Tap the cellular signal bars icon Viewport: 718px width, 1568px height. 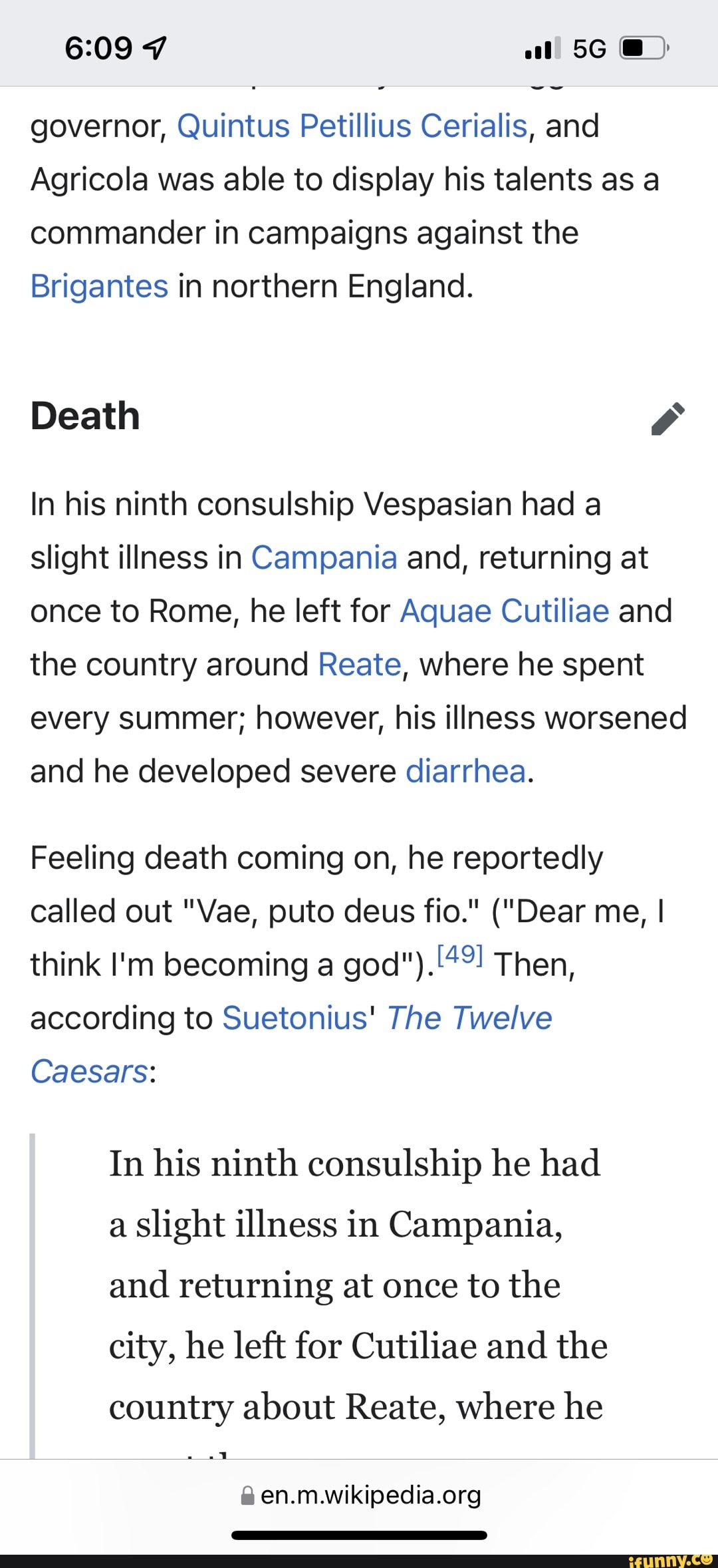tap(542, 49)
